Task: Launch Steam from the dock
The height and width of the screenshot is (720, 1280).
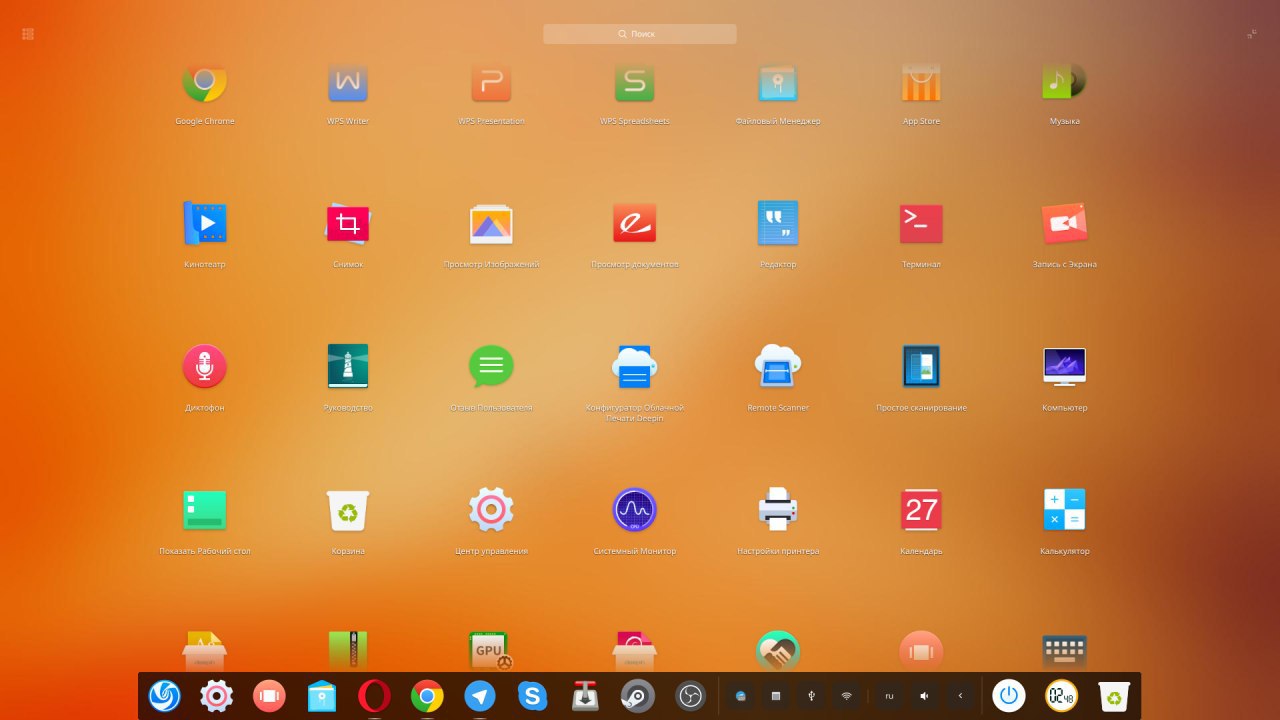Action: (638, 696)
